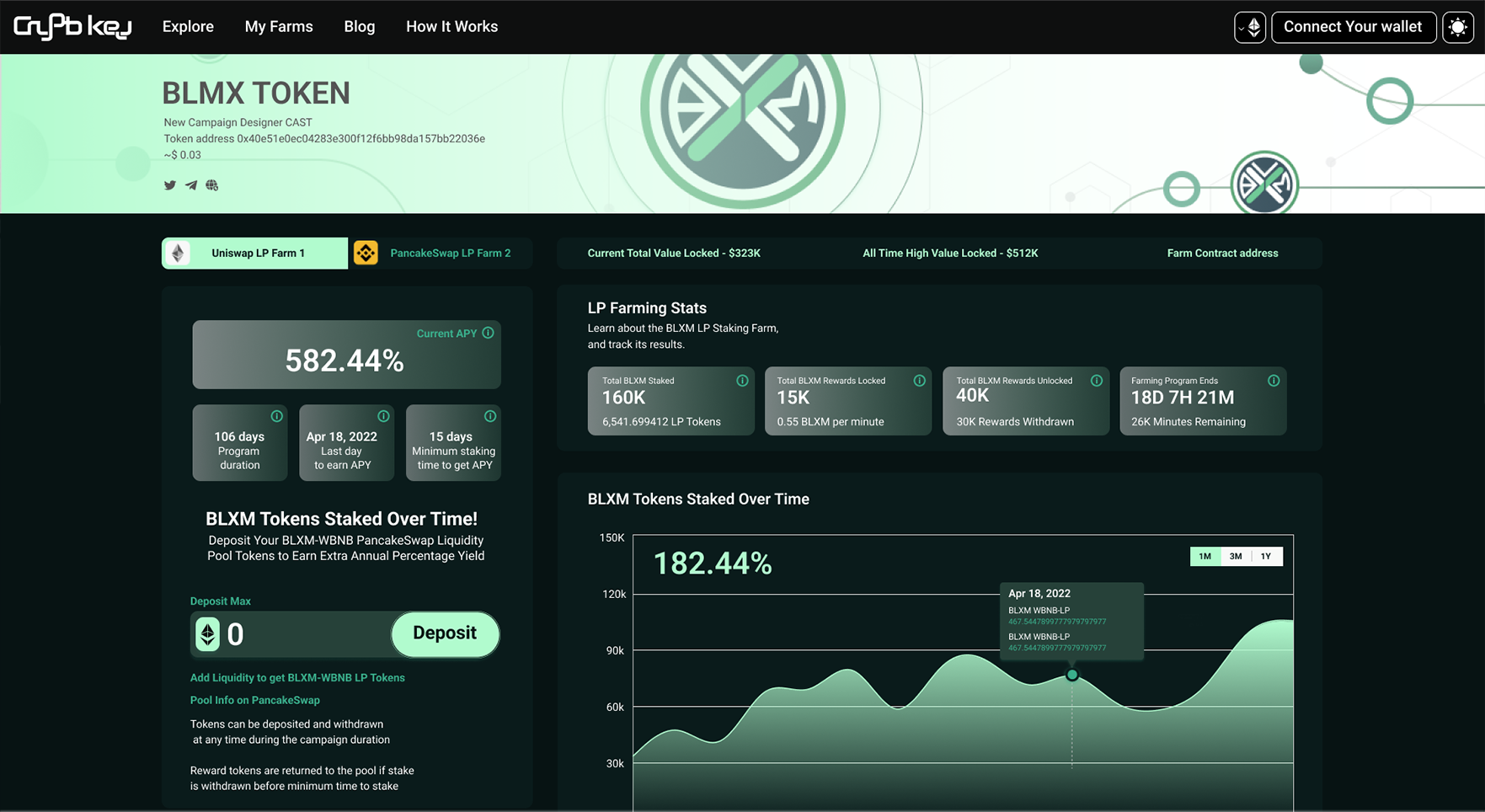This screenshot has height=812, width=1485.
Task: Switch chart range to 1Y
Action: coord(1266,556)
